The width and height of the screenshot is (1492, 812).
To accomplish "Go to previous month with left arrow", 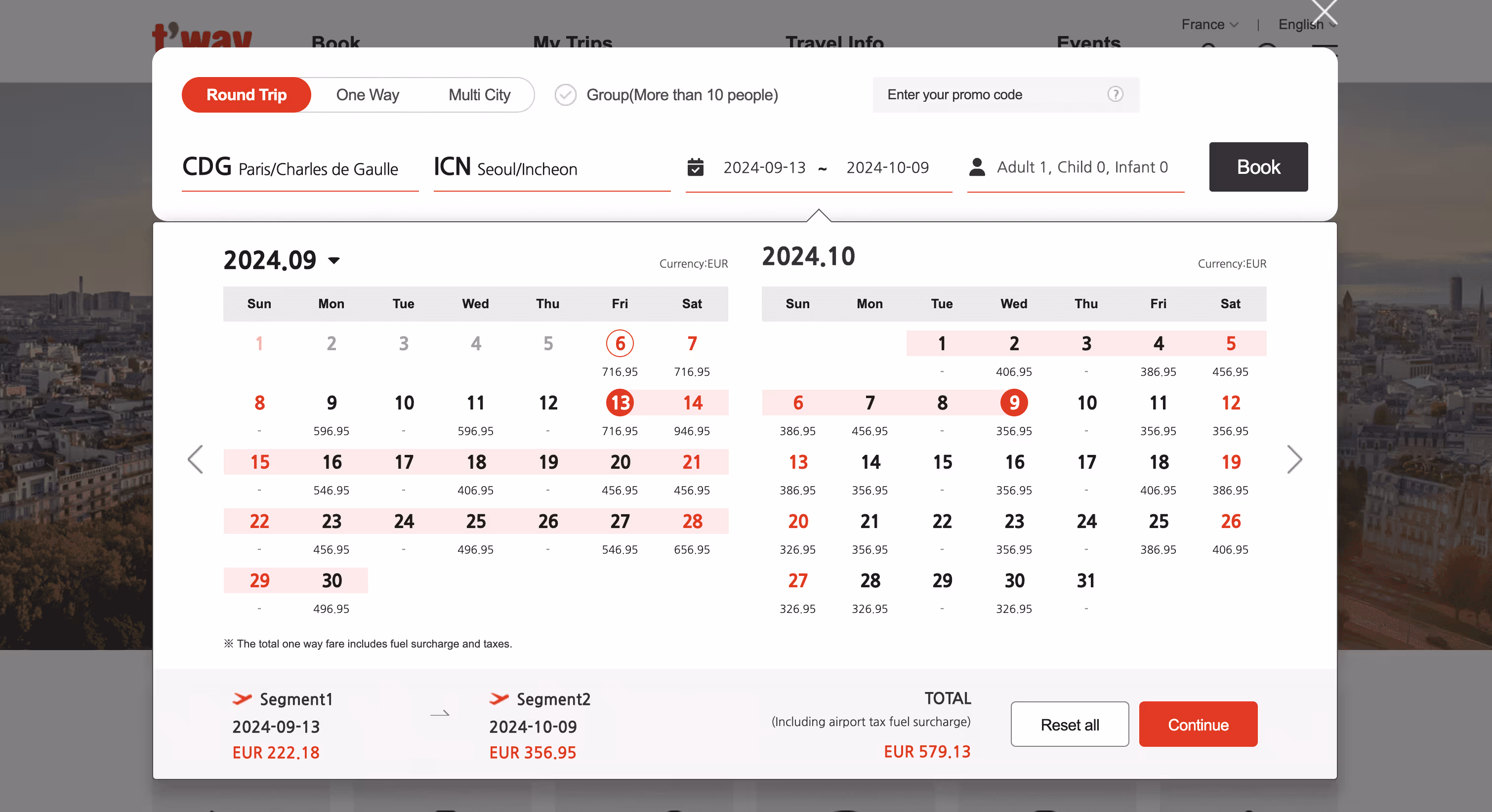I will pyautogui.click(x=196, y=459).
